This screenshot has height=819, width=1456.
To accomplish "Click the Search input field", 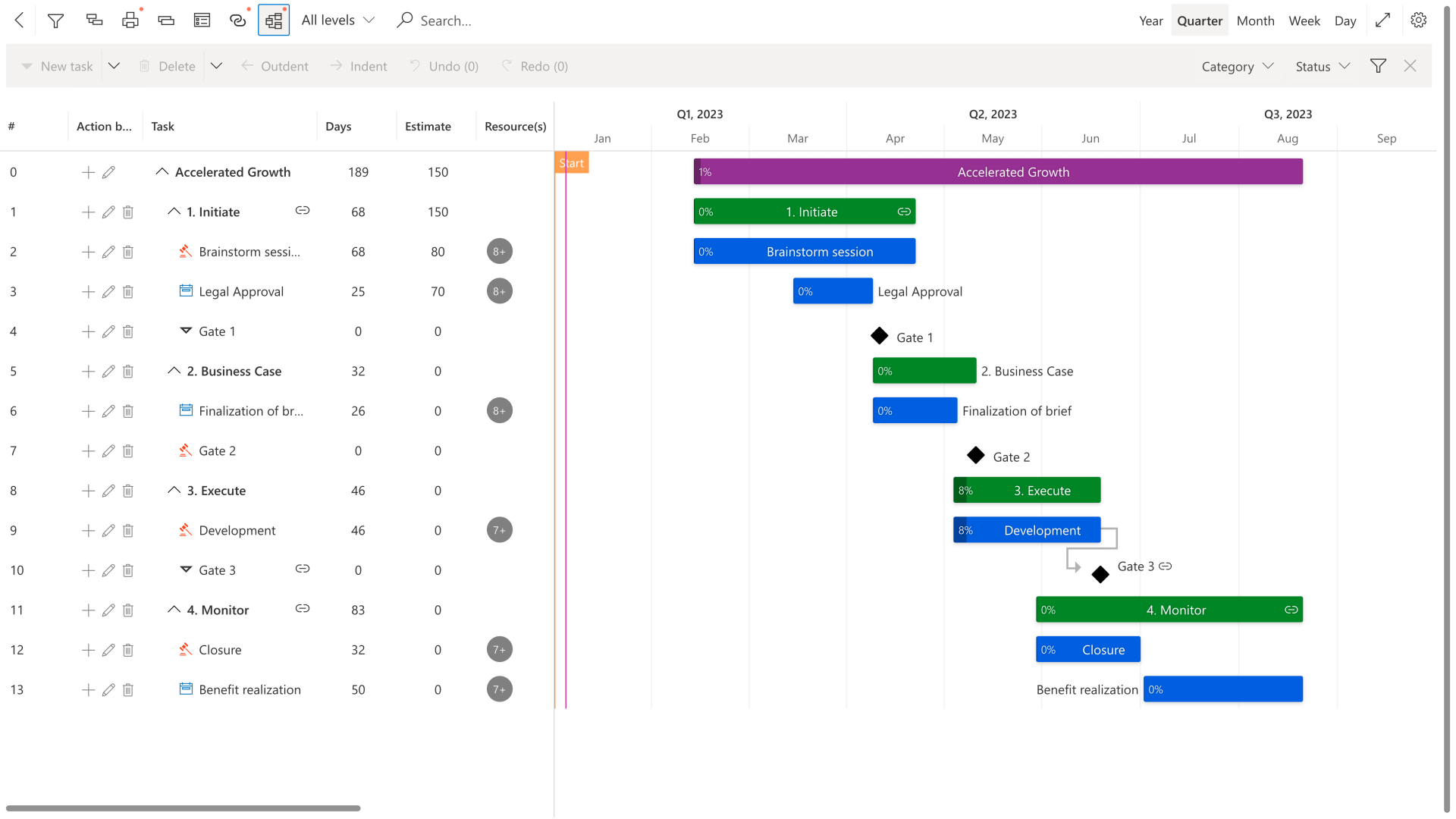I will point(446,21).
